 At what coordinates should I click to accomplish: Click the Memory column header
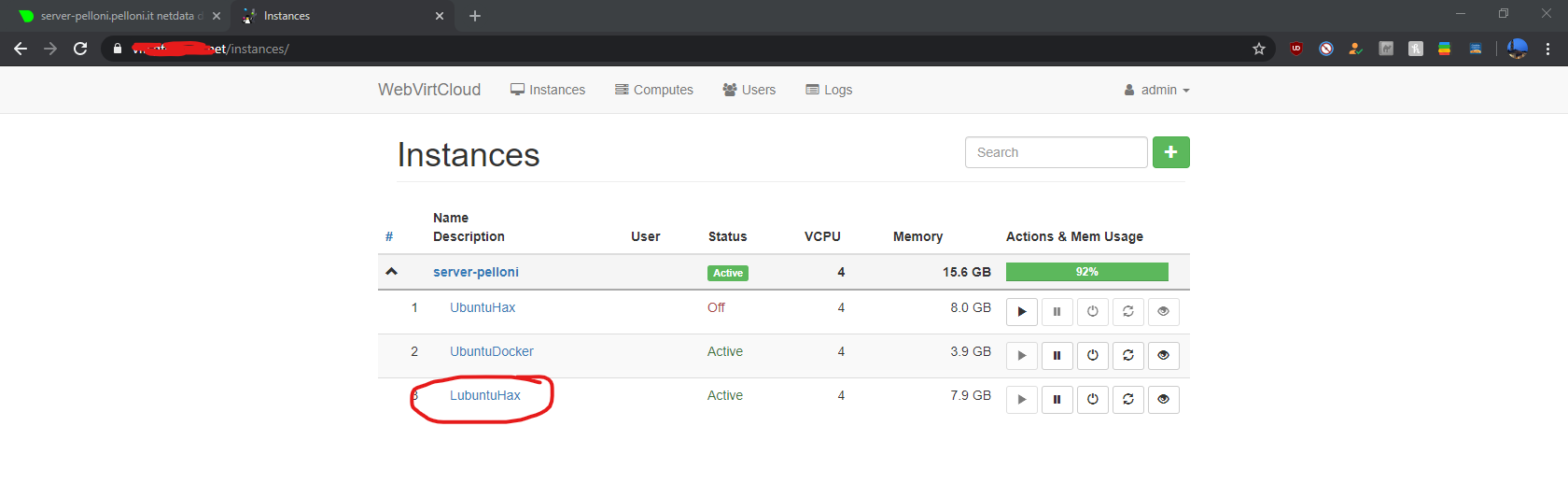click(917, 236)
